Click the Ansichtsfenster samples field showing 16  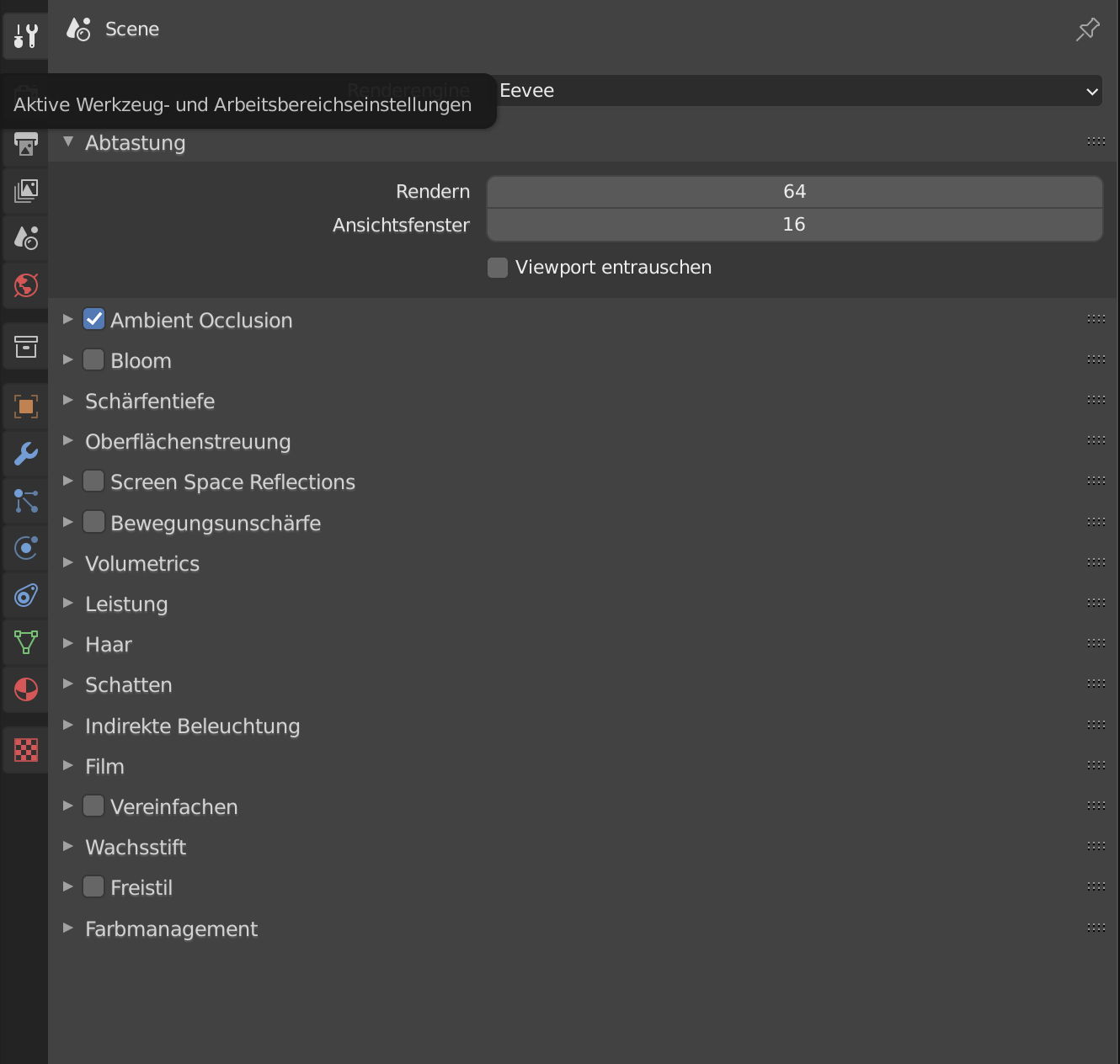tap(794, 225)
